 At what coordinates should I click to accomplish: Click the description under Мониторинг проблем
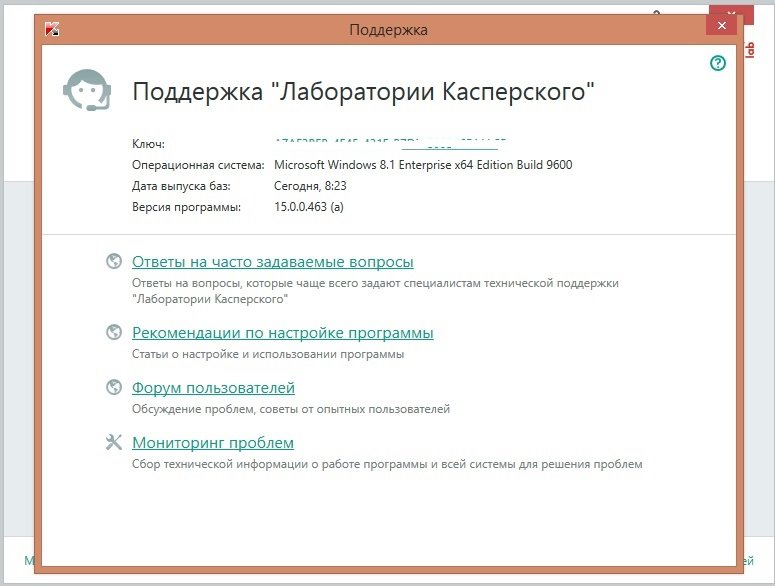click(387, 464)
